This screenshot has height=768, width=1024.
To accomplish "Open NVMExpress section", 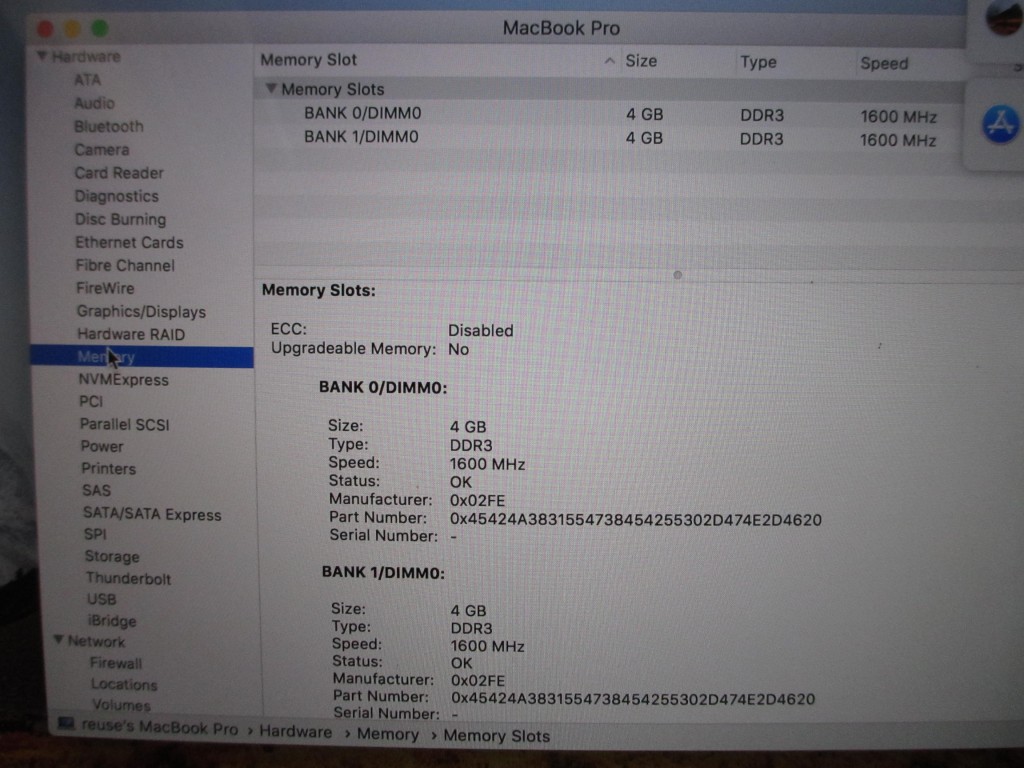I will point(123,379).
